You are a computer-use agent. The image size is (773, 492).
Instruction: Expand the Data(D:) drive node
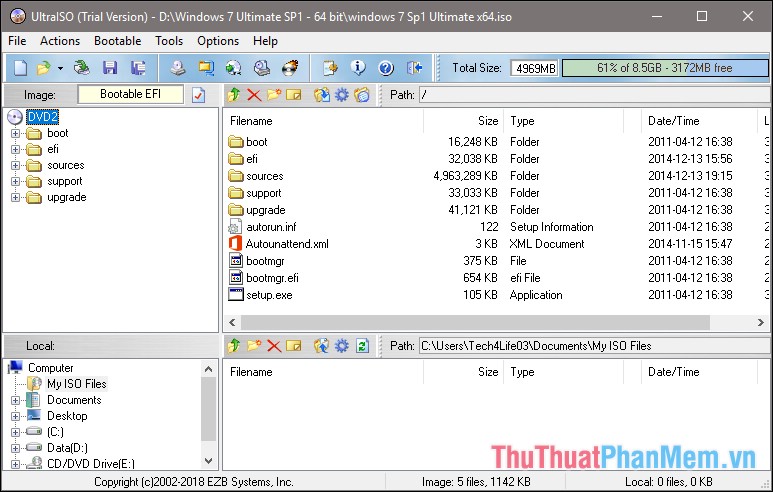15,448
